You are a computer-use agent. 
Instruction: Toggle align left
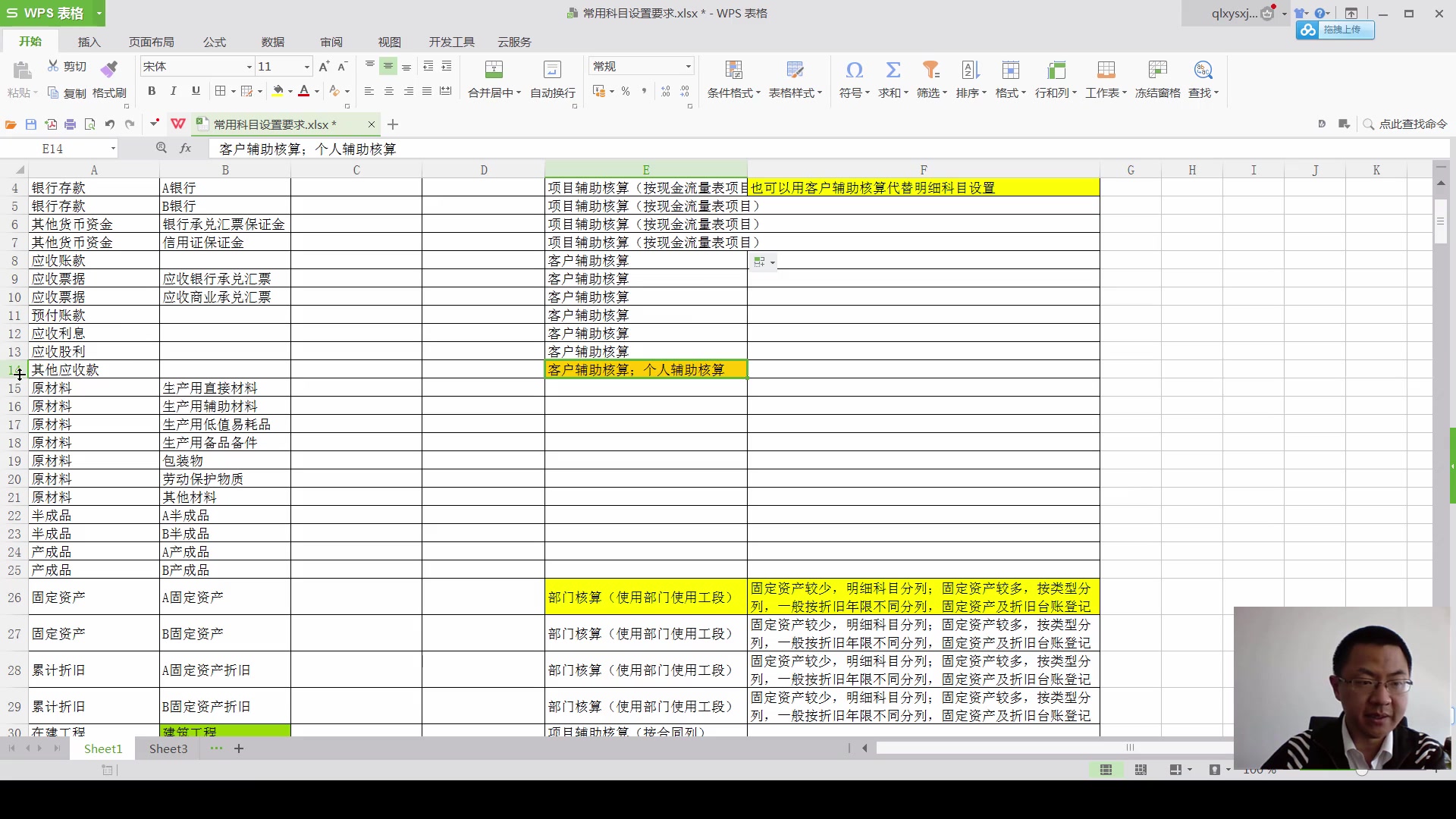click(369, 92)
